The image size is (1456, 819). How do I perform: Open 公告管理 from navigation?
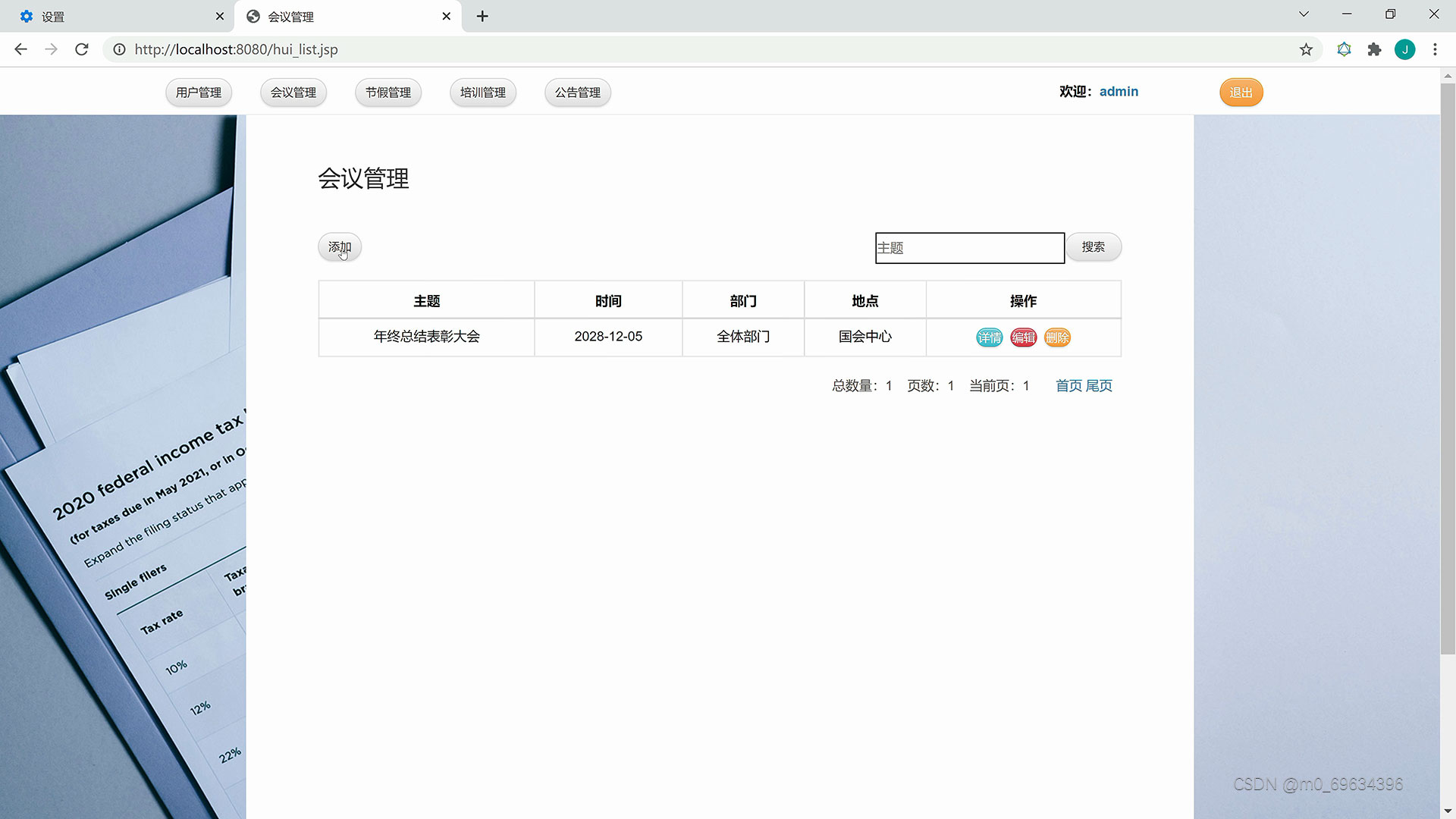point(578,93)
